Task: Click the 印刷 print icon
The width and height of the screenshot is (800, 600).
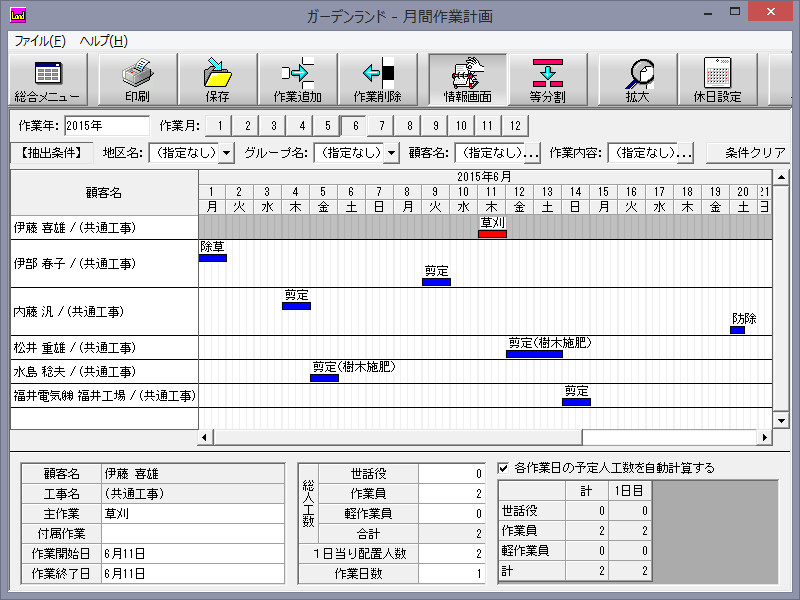Action: tap(137, 80)
